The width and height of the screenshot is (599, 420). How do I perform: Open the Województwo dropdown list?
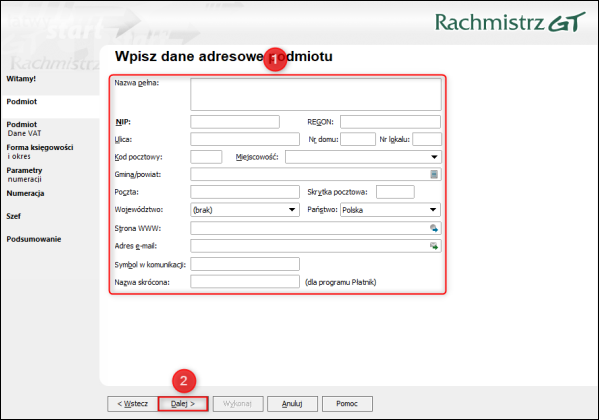[x=292, y=210]
